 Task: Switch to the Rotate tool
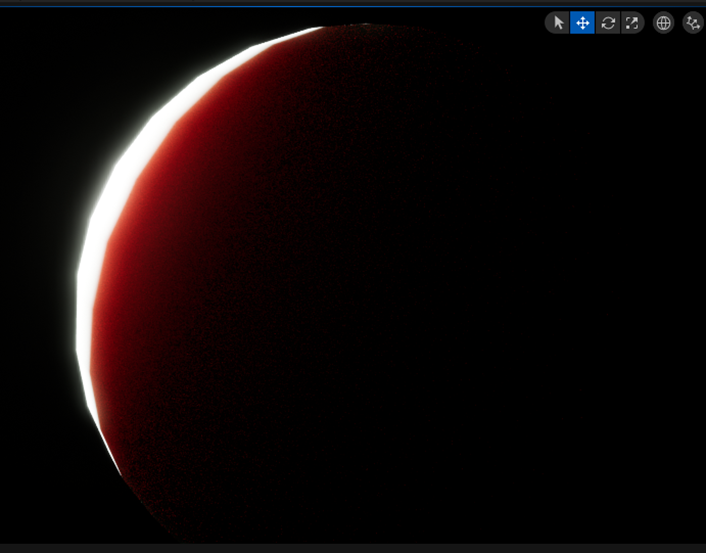click(608, 23)
